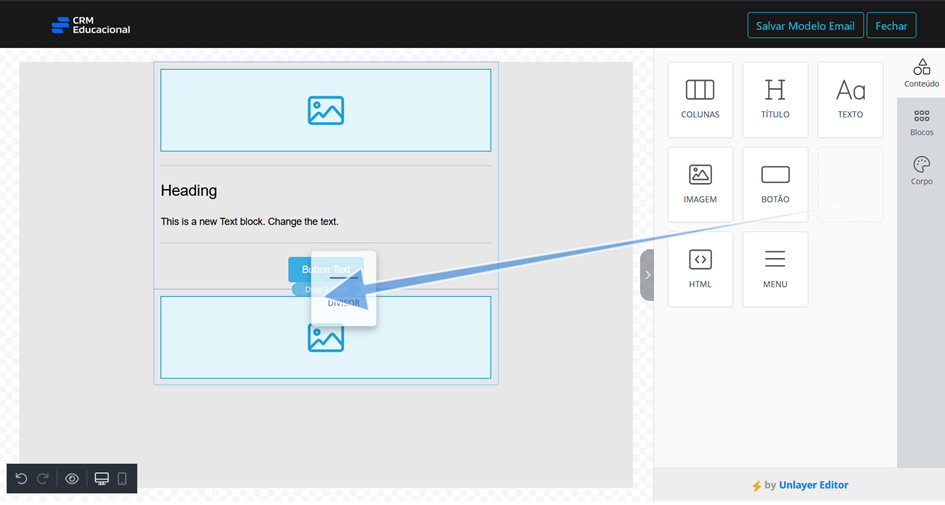Image resolution: width=945 pixels, height=505 pixels.
Task: Select the Imagem content block
Action: [700, 184]
